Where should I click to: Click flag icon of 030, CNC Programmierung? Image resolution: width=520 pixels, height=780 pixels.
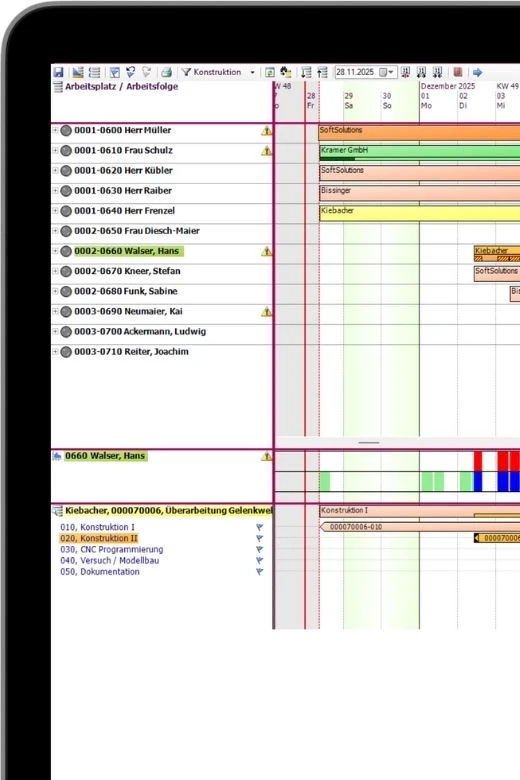click(259, 550)
